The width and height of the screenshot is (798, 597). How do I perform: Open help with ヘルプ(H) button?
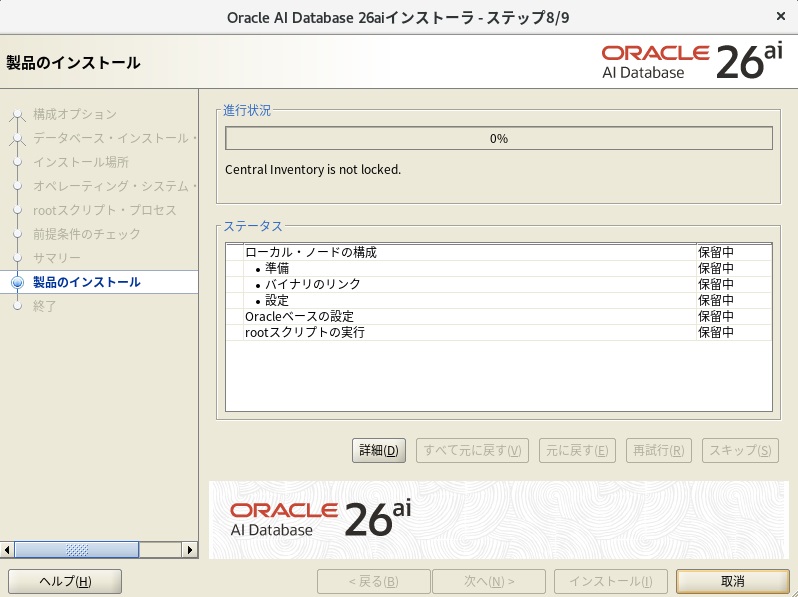click(x=65, y=581)
